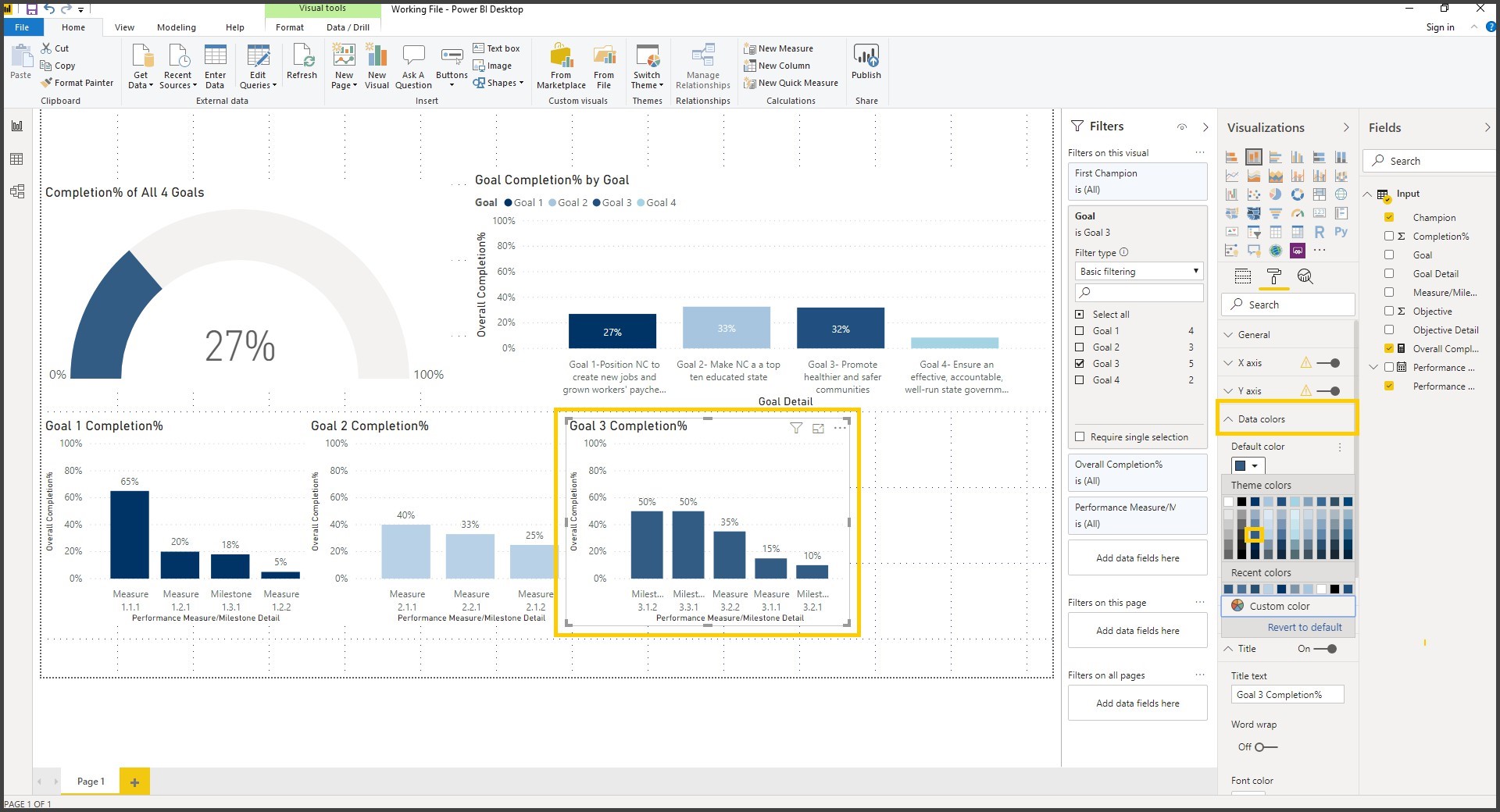Select the Python visual icon

(x=1341, y=231)
